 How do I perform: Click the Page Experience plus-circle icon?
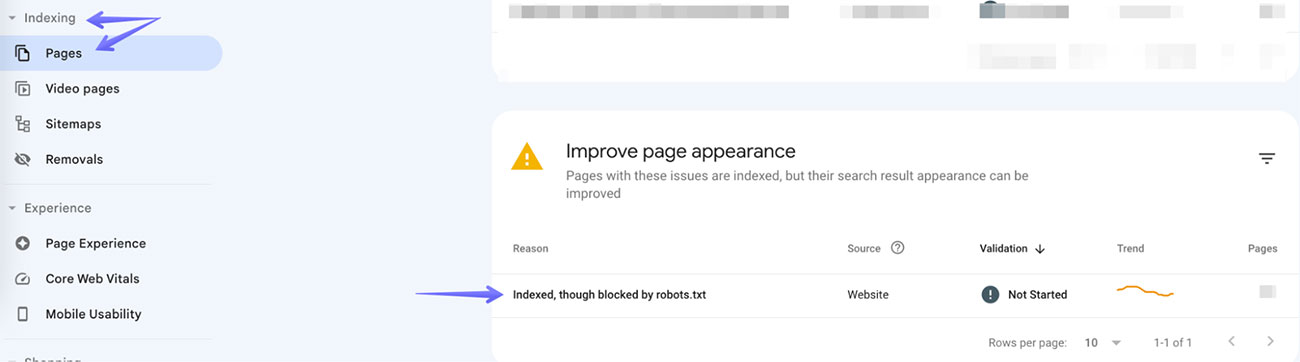click(22, 243)
